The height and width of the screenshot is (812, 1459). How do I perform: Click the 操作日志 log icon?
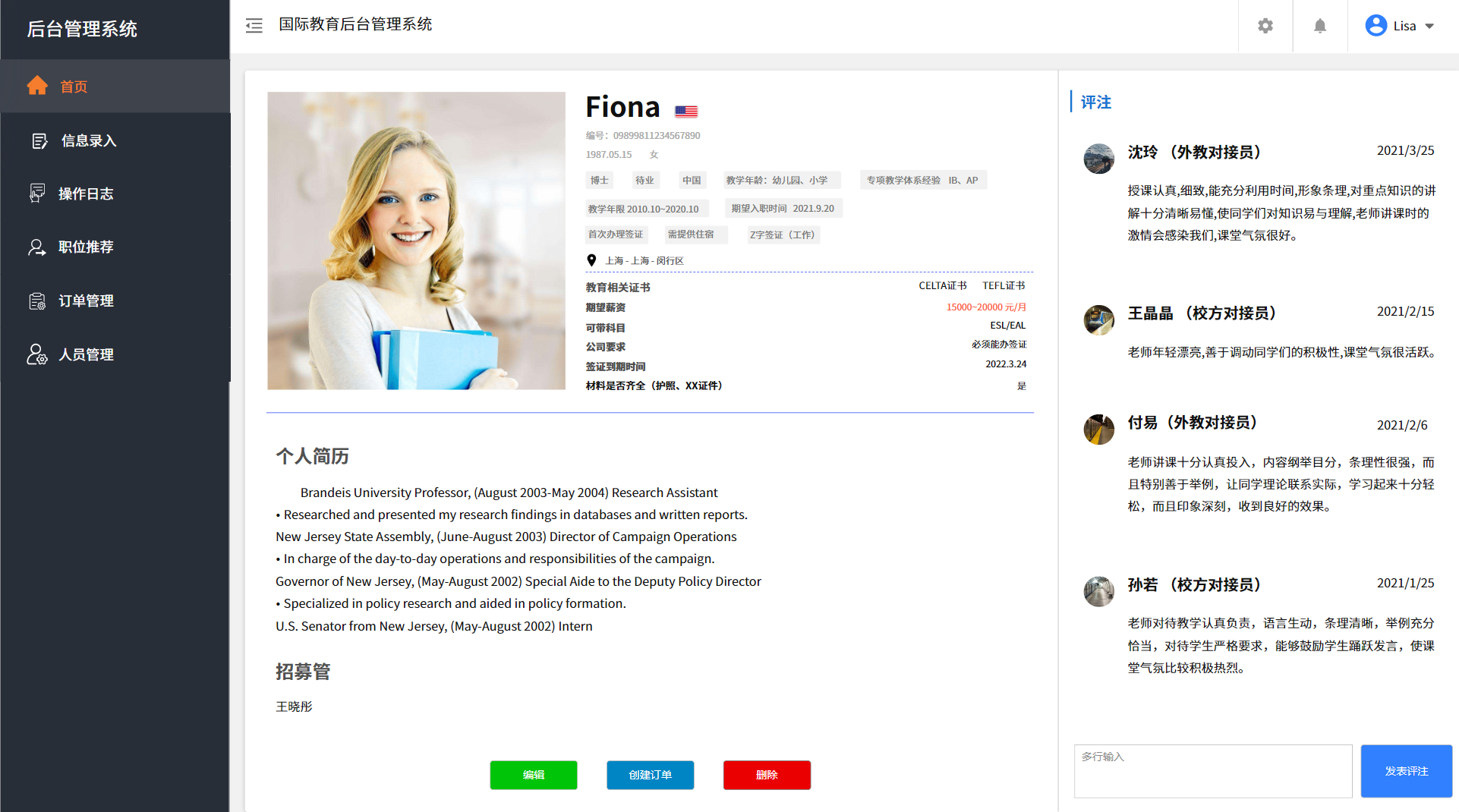37,194
